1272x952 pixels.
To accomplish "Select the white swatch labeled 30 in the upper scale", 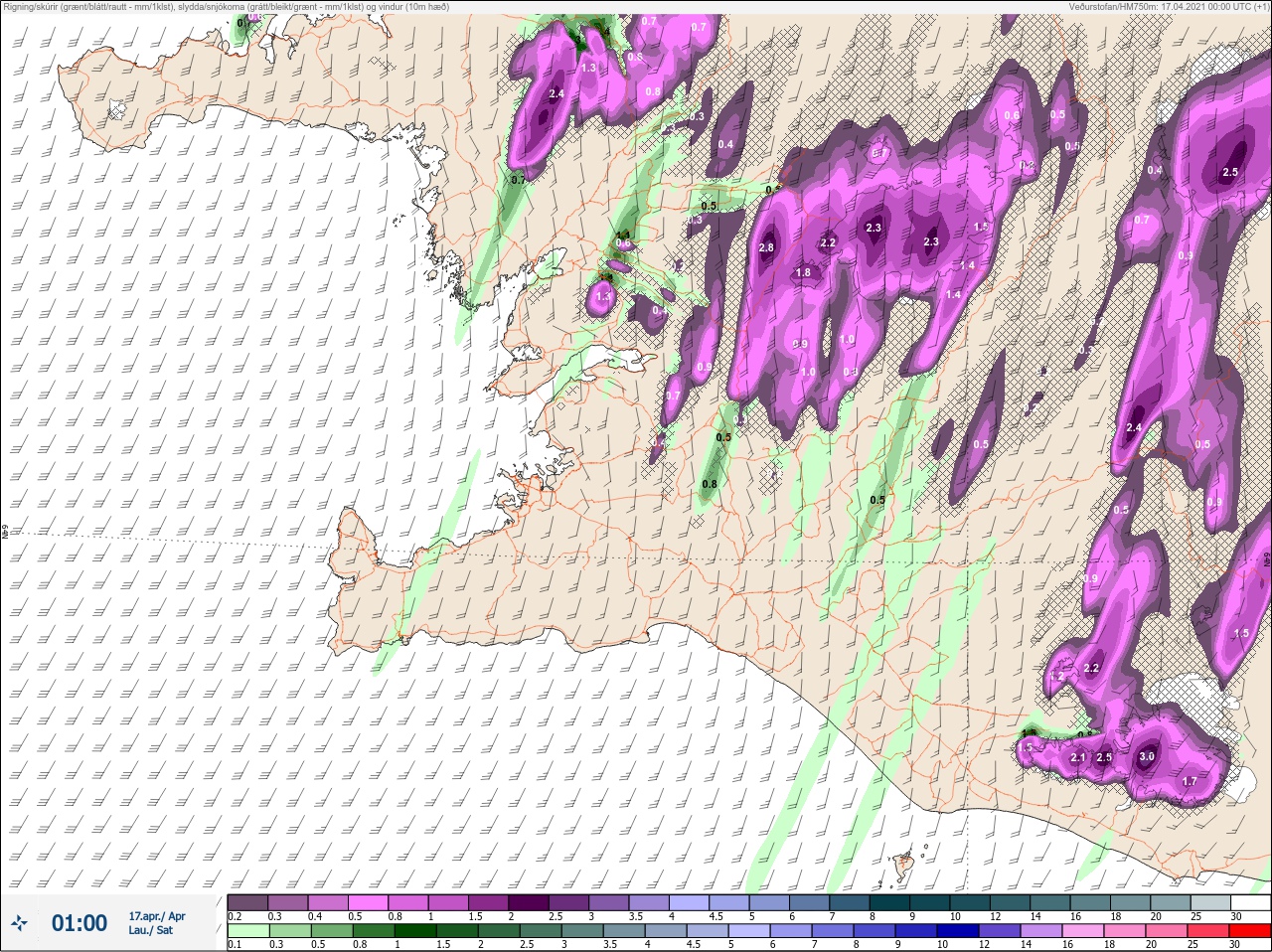I will [x=1250, y=902].
